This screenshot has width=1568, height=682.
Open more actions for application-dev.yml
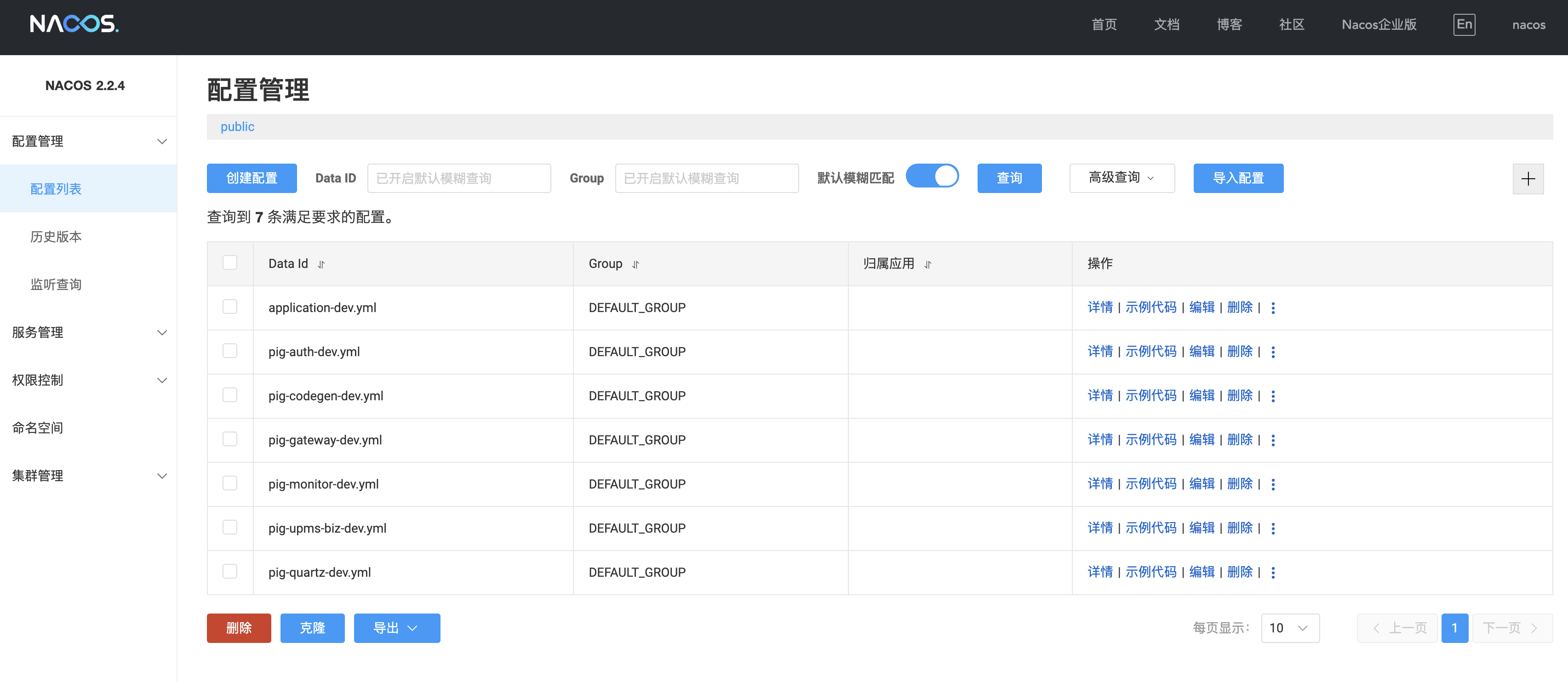[x=1273, y=308]
